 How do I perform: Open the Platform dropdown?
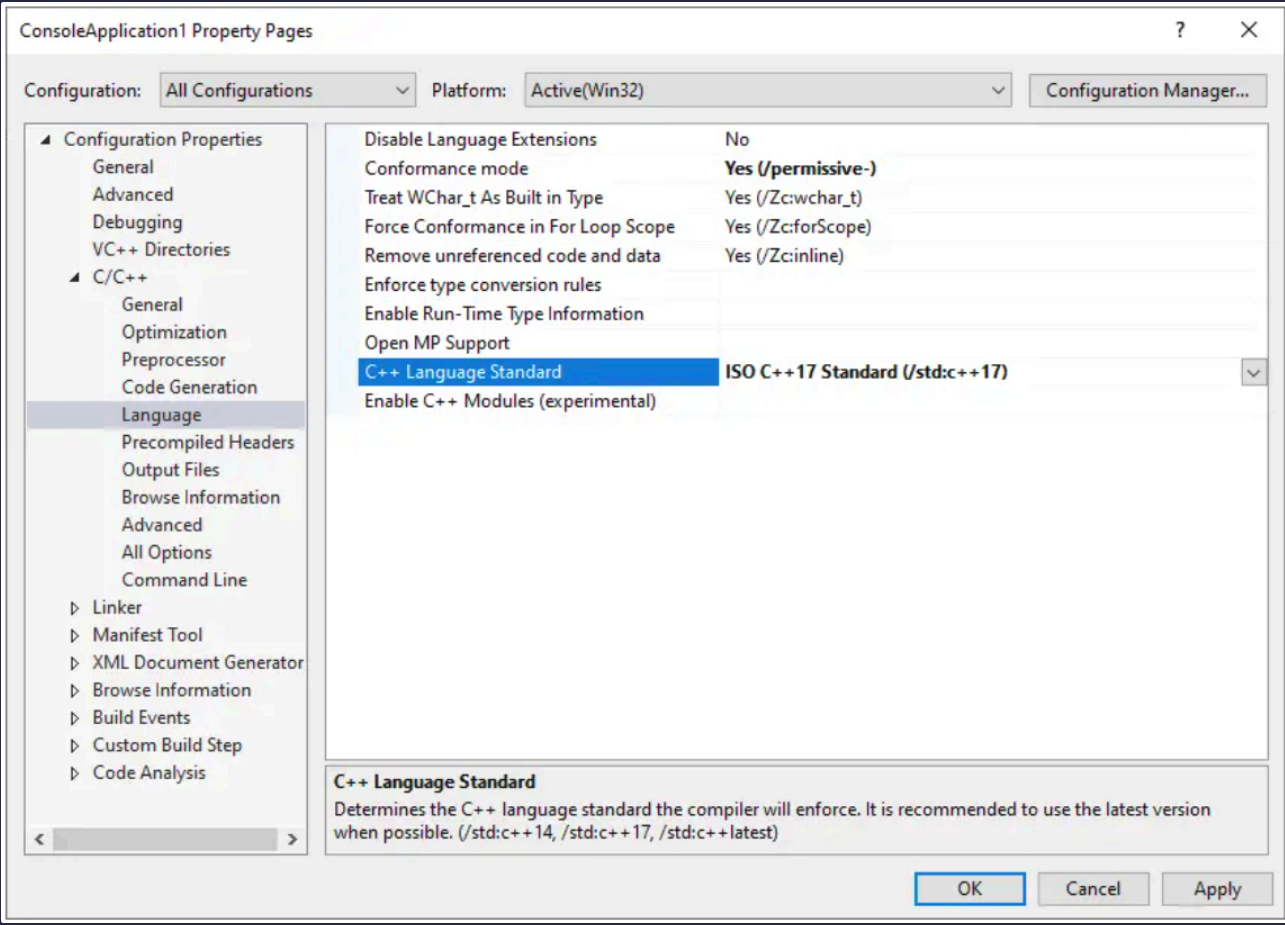pyautogui.click(x=768, y=90)
